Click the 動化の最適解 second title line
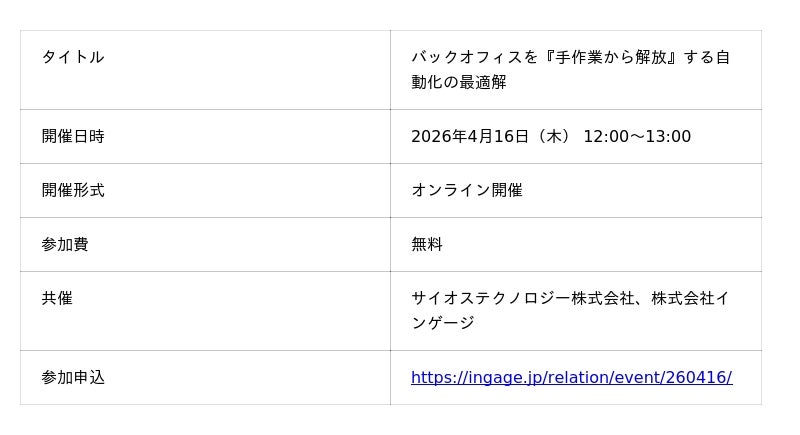 [459, 82]
